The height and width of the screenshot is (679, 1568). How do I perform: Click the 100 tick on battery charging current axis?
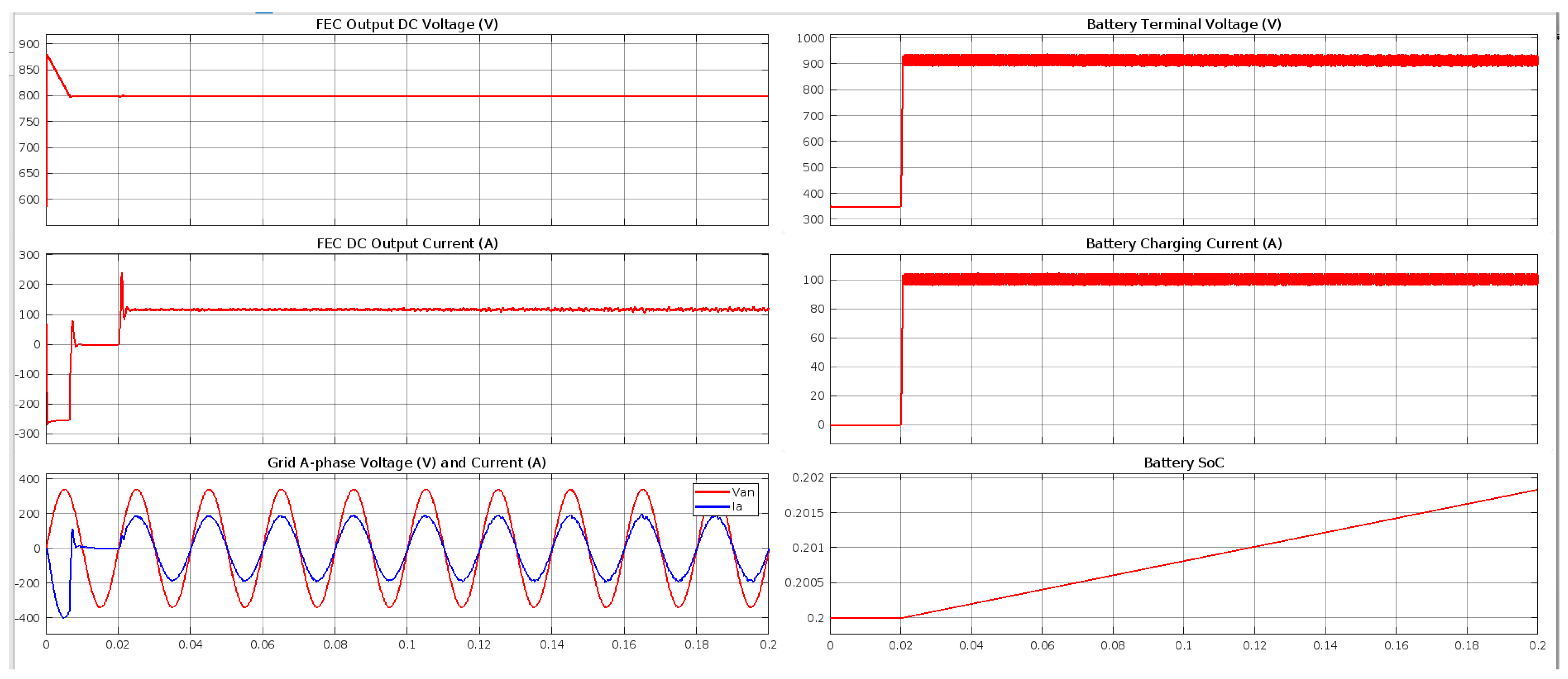pyautogui.click(x=813, y=280)
